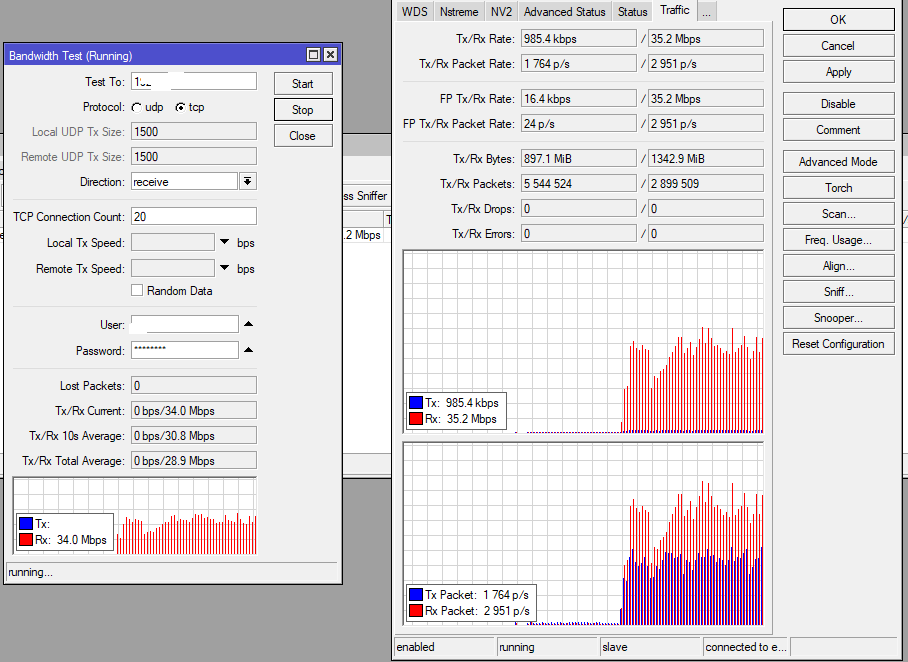908x662 pixels.
Task: Confirm with the OK button
Action: 838,20
